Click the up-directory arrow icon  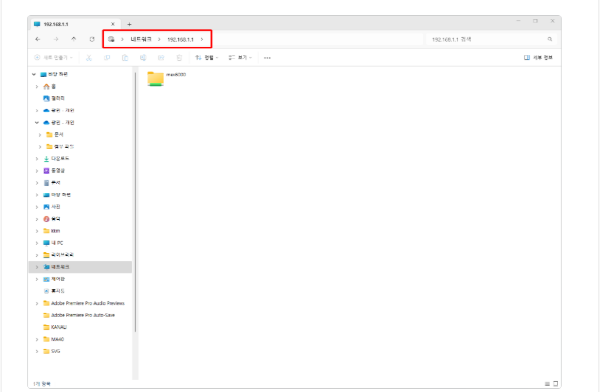pos(73,39)
